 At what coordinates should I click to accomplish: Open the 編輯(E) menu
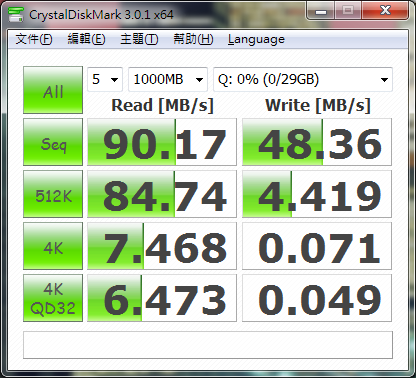(x=86, y=39)
